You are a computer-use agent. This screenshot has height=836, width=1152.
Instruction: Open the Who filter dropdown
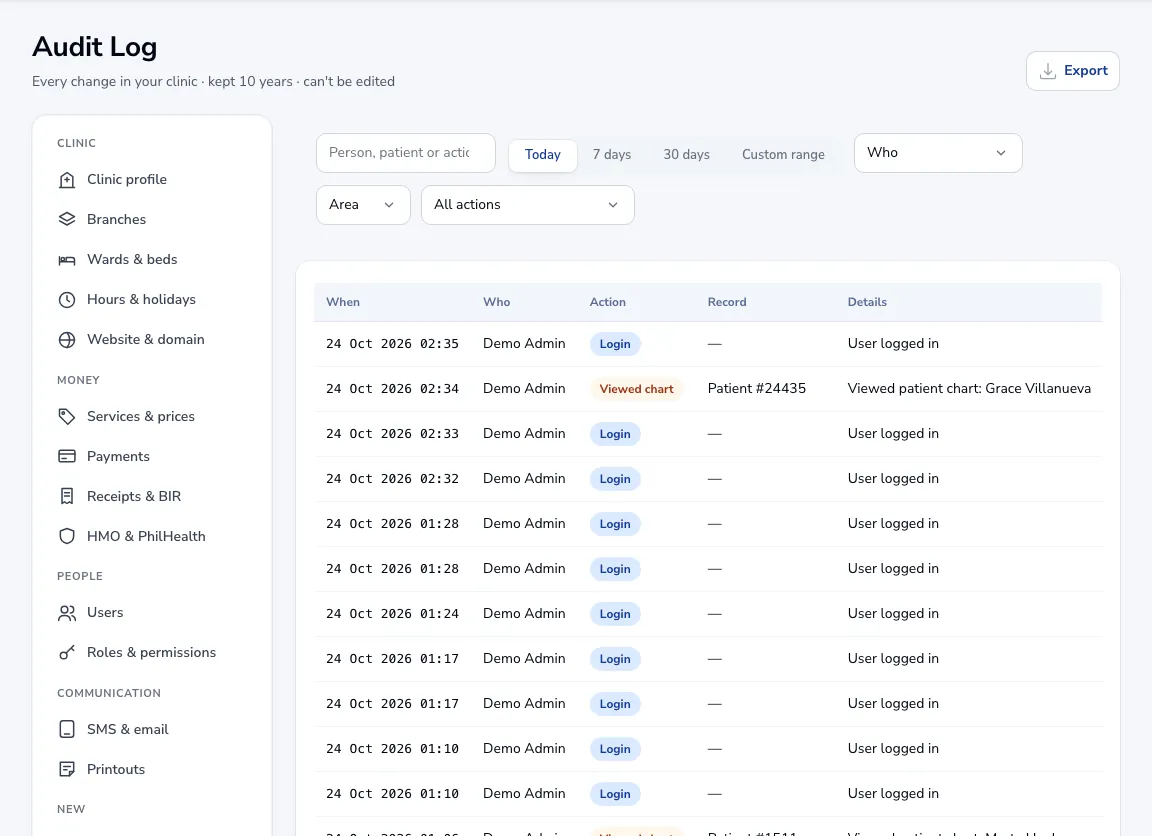pos(938,153)
